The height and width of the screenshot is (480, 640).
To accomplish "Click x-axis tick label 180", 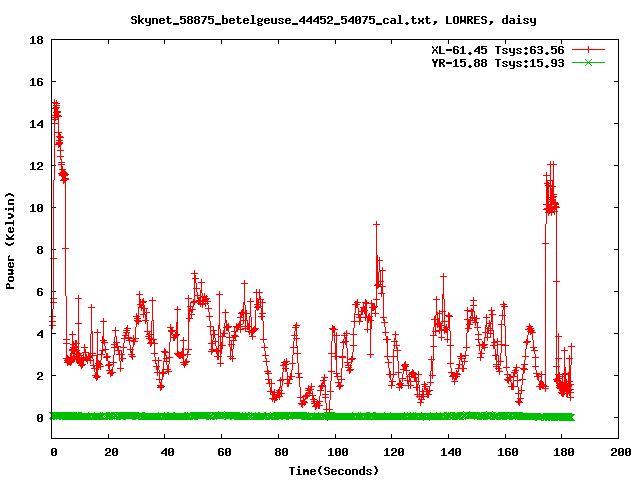I will tap(564, 452).
